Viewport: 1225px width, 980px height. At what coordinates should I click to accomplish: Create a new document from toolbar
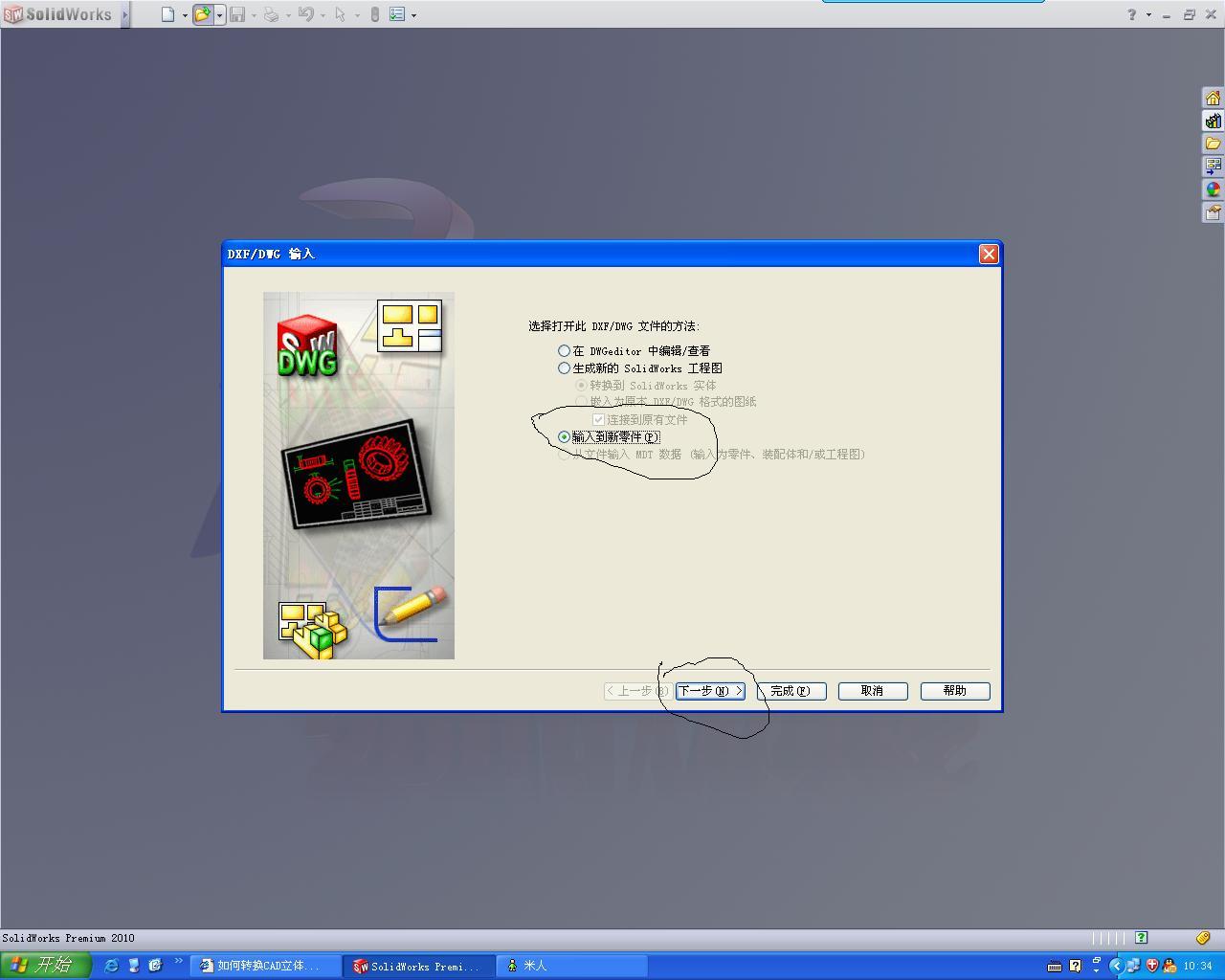pos(167,14)
